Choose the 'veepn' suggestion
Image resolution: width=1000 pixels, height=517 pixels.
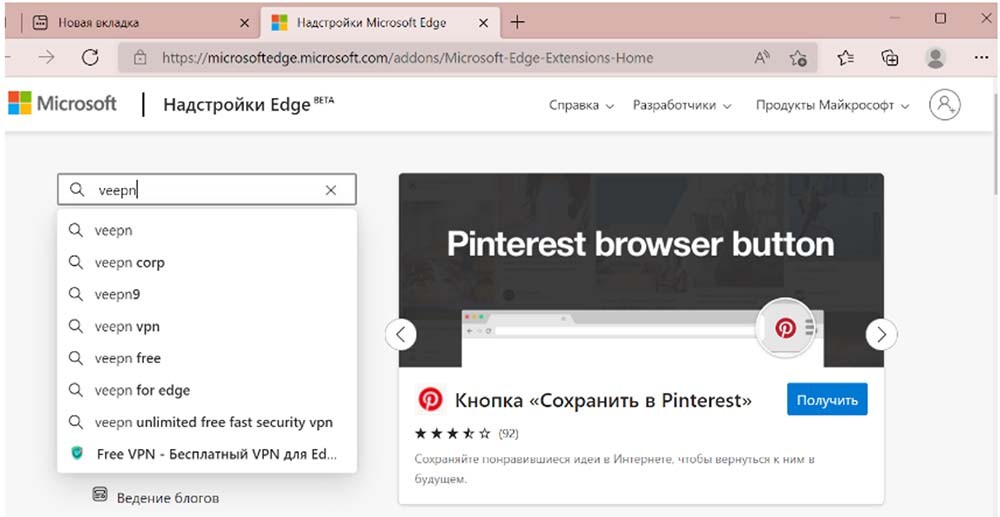207,230
